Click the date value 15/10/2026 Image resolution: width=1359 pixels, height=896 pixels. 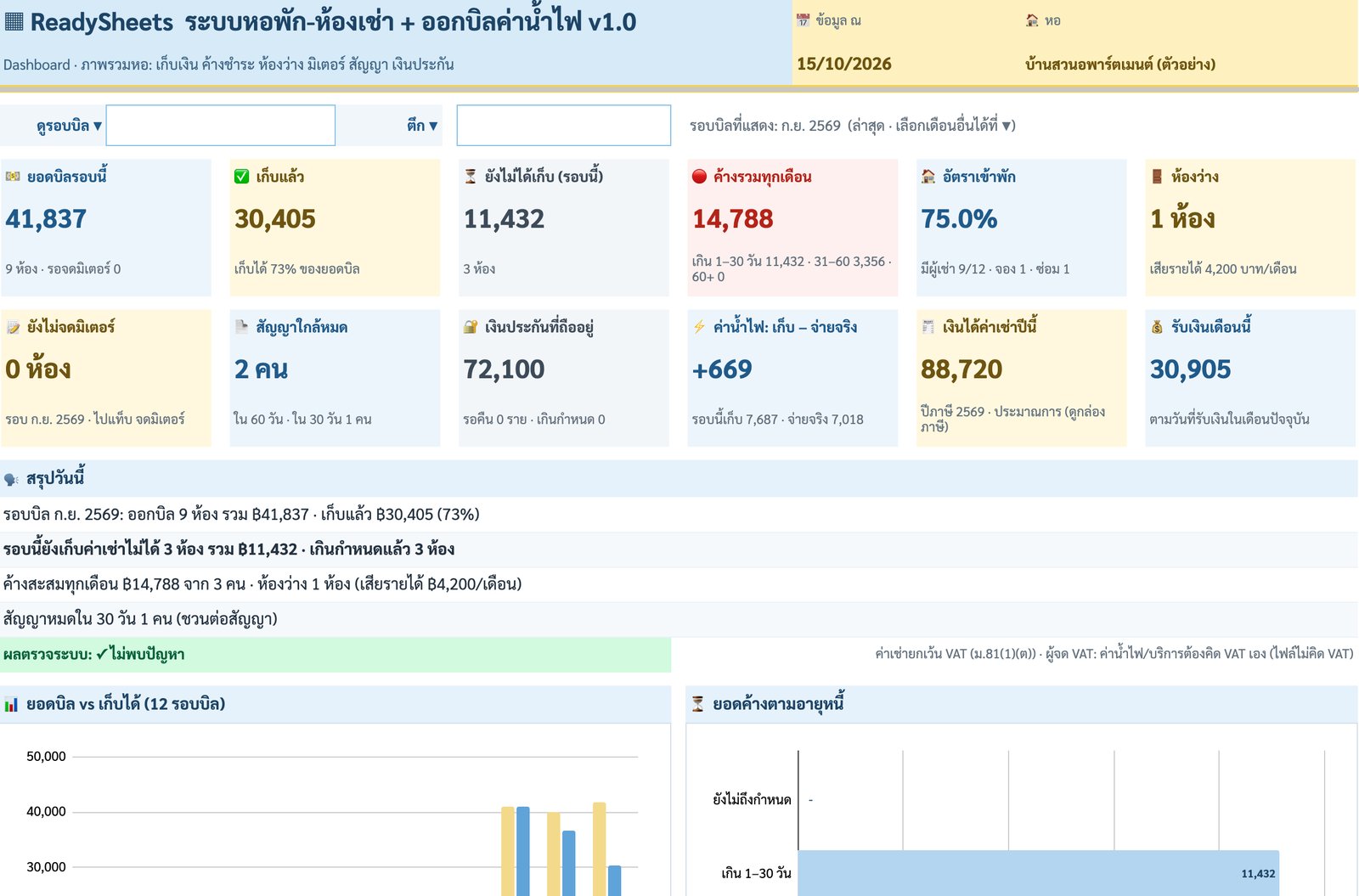(x=844, y=64)
